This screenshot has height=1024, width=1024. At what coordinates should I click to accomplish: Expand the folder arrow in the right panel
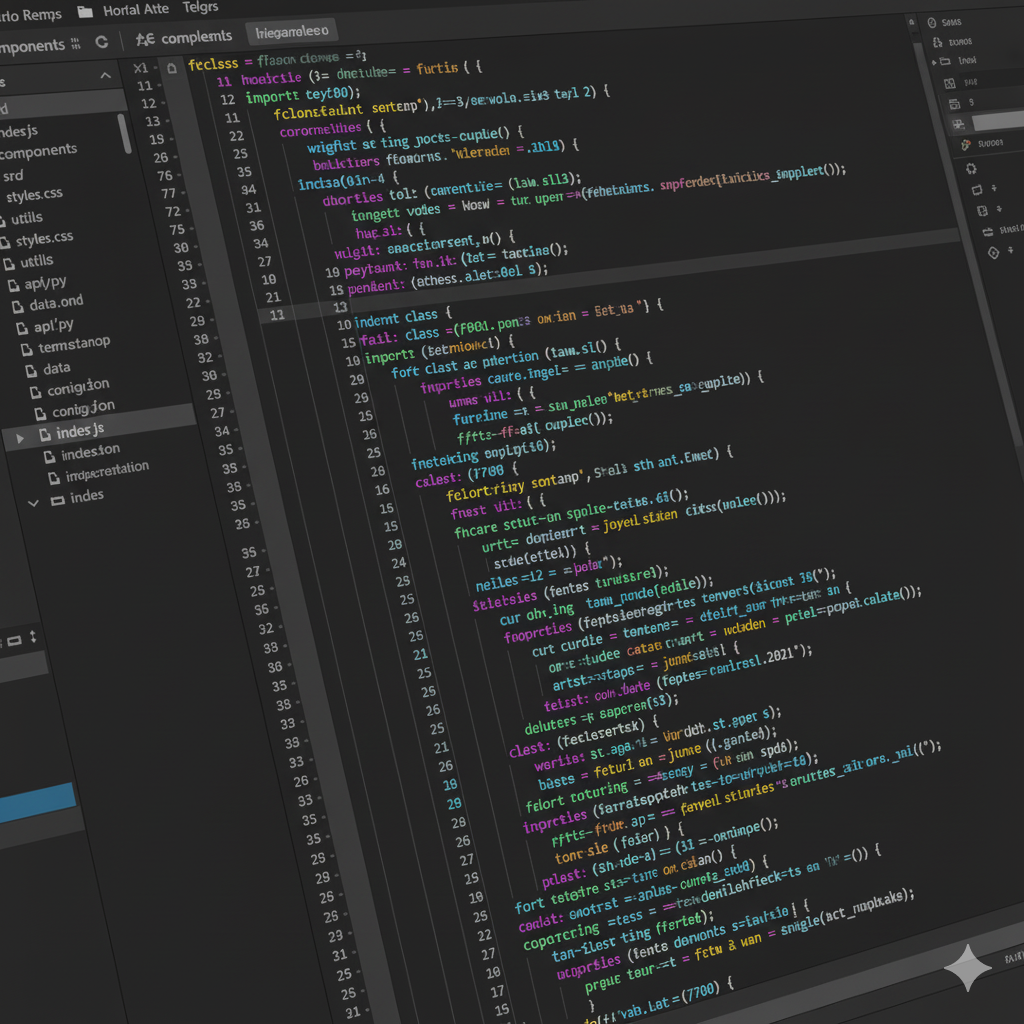[935, 61]
